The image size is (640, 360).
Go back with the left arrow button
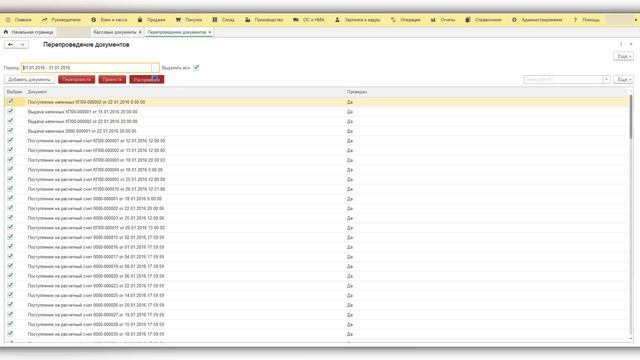point(10,44)
